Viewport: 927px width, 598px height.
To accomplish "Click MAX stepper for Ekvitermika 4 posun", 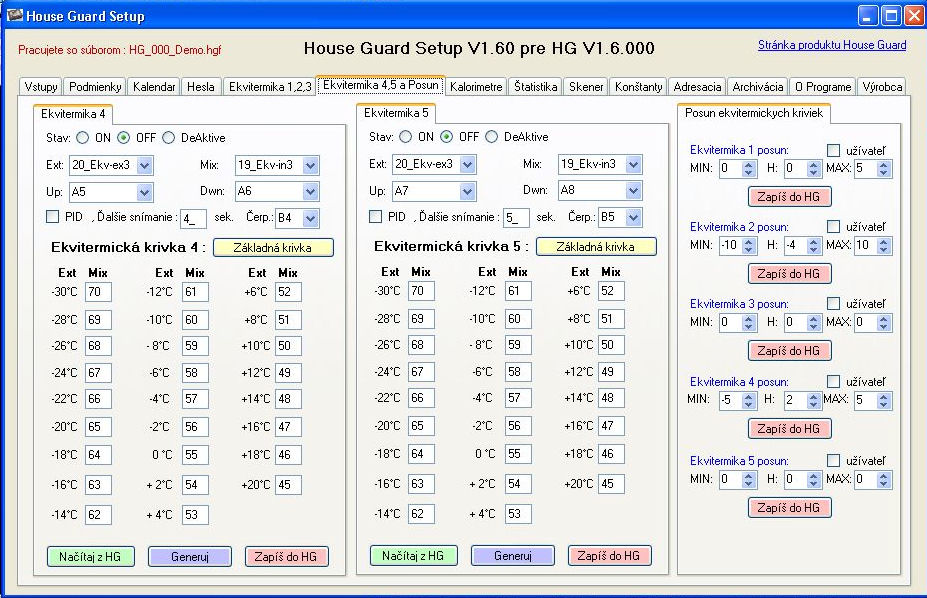I will click(883, 401).
